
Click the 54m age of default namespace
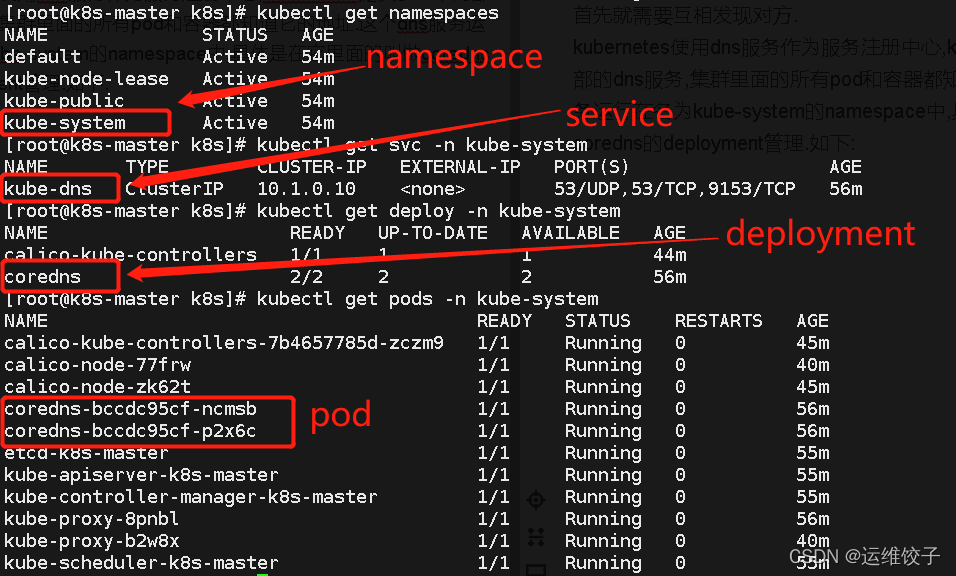(318, 57)
